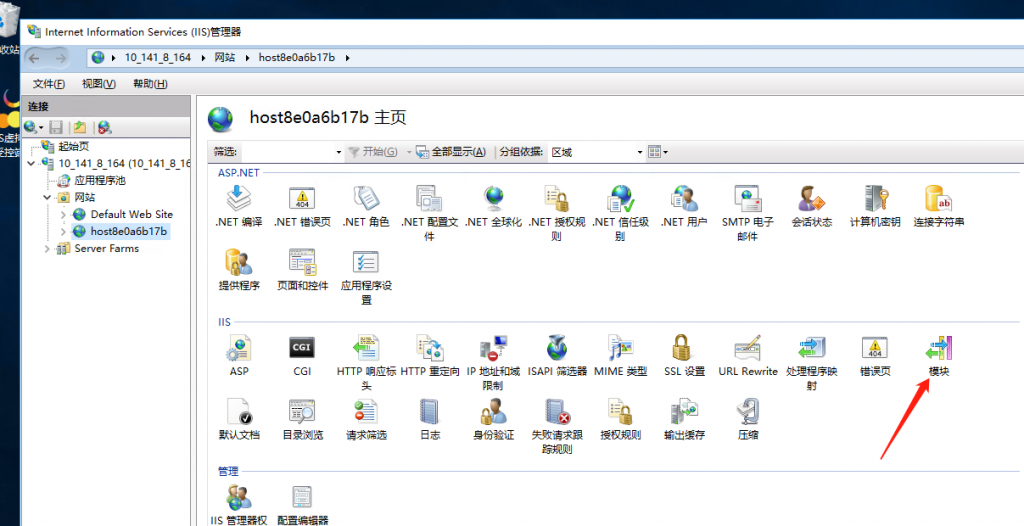Open the .NET 角色 icon
1024x526 pixels.
point(366,206)
